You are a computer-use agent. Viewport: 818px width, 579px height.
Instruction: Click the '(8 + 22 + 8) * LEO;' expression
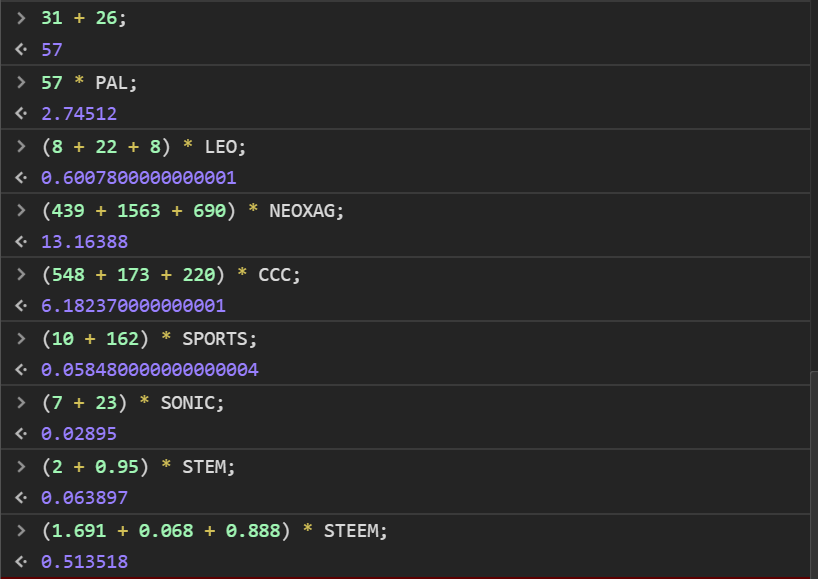[143, 147]
